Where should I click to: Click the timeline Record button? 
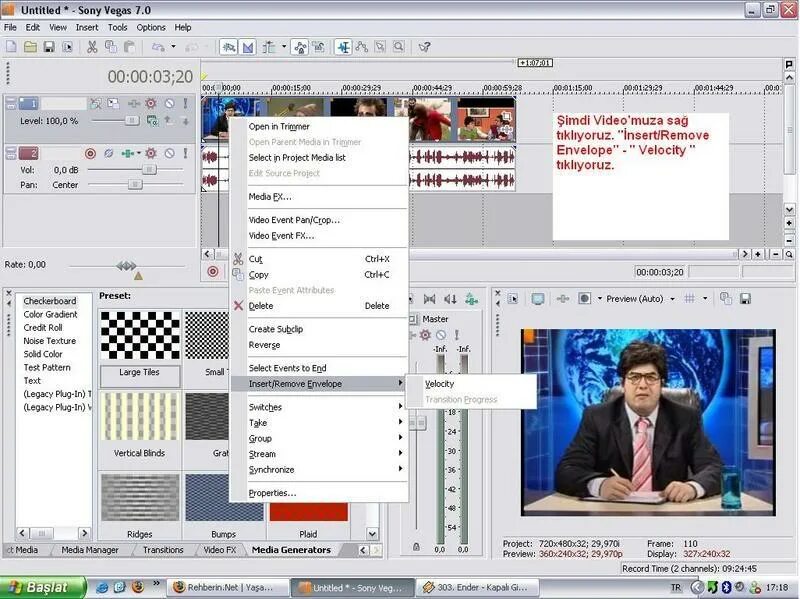click(213, 272)
